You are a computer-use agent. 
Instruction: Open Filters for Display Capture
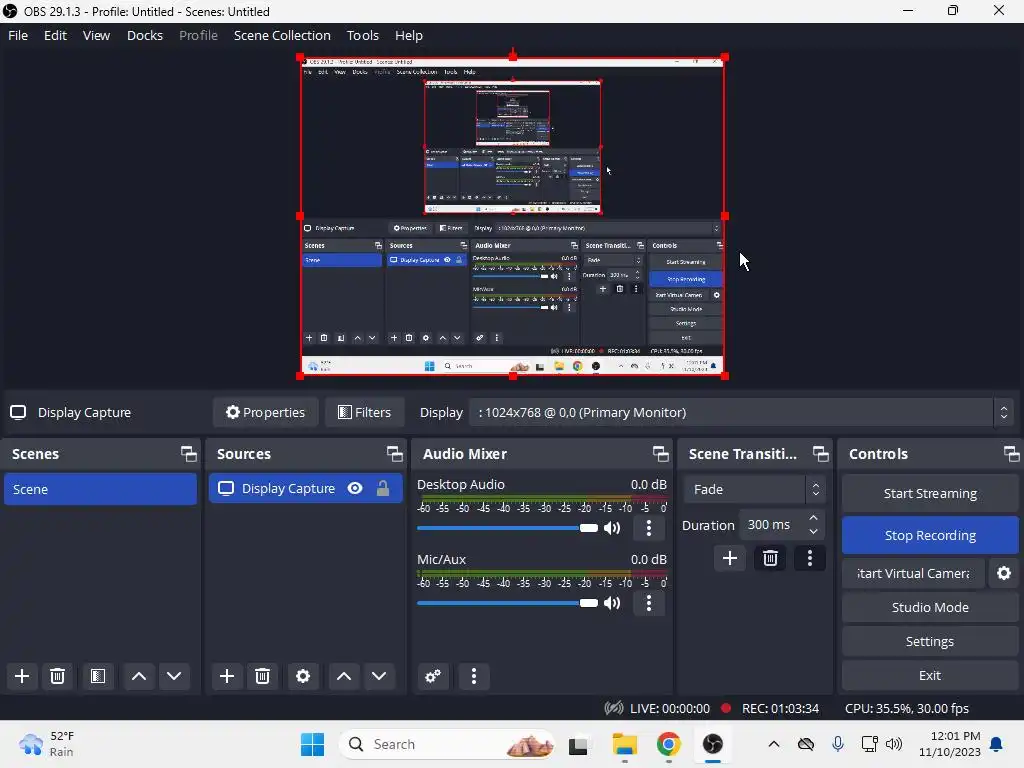(x=364, y=412)
